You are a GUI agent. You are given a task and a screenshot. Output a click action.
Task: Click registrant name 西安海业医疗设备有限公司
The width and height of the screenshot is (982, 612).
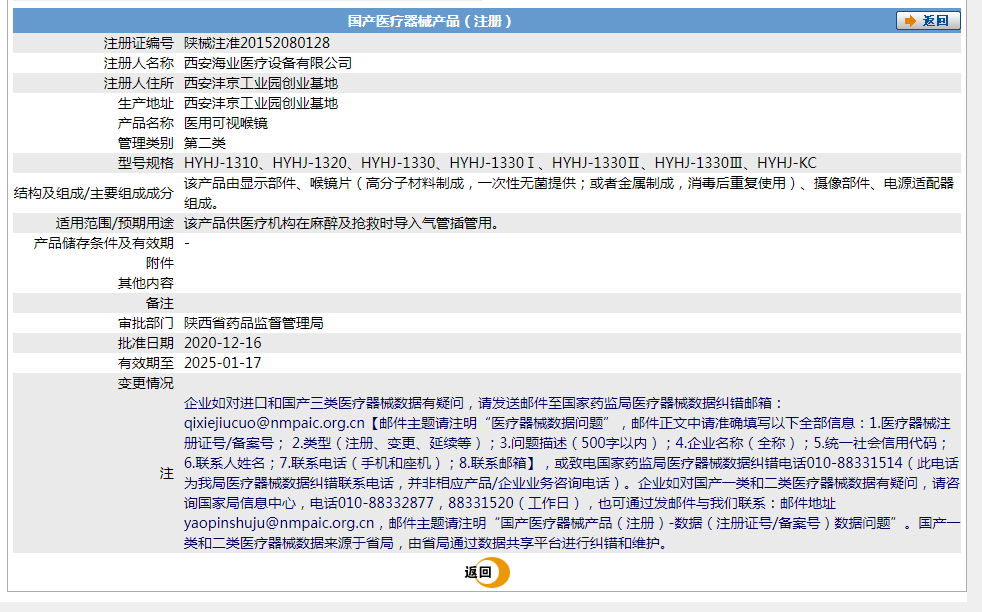[x=267, y=63]
